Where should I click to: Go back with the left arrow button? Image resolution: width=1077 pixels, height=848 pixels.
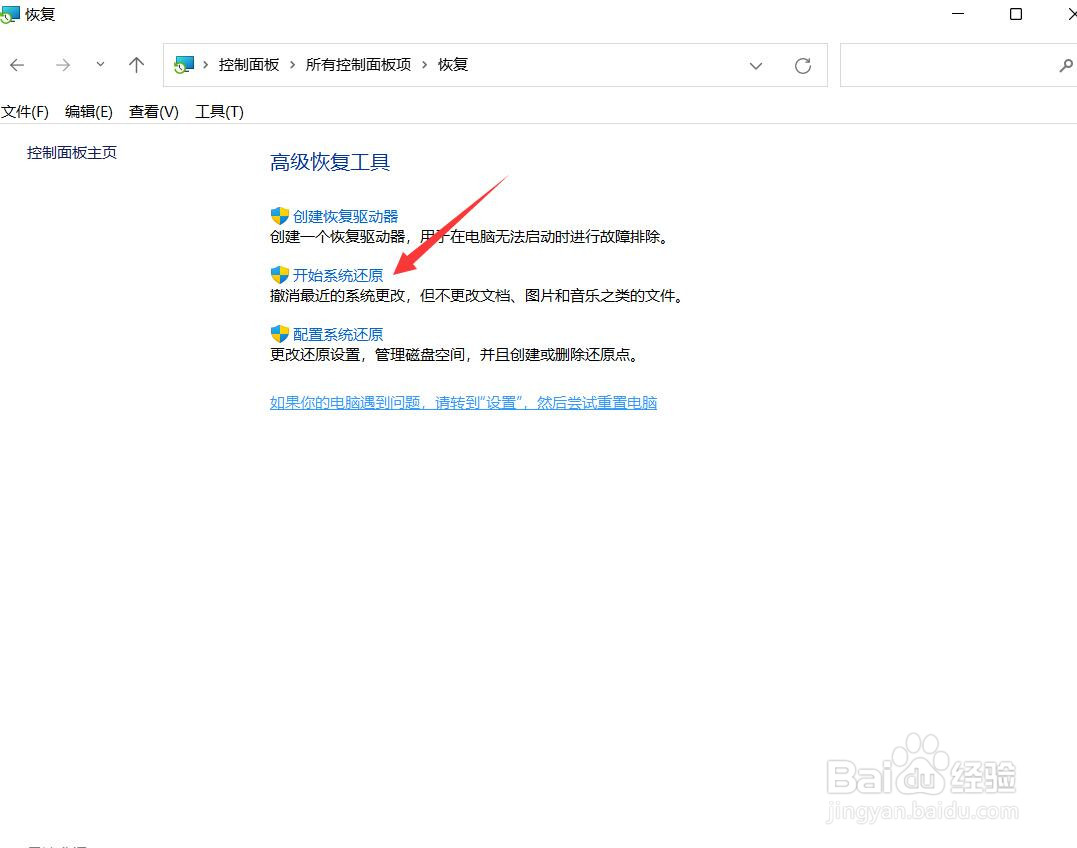pyautogui.click(x=17, y=65)
